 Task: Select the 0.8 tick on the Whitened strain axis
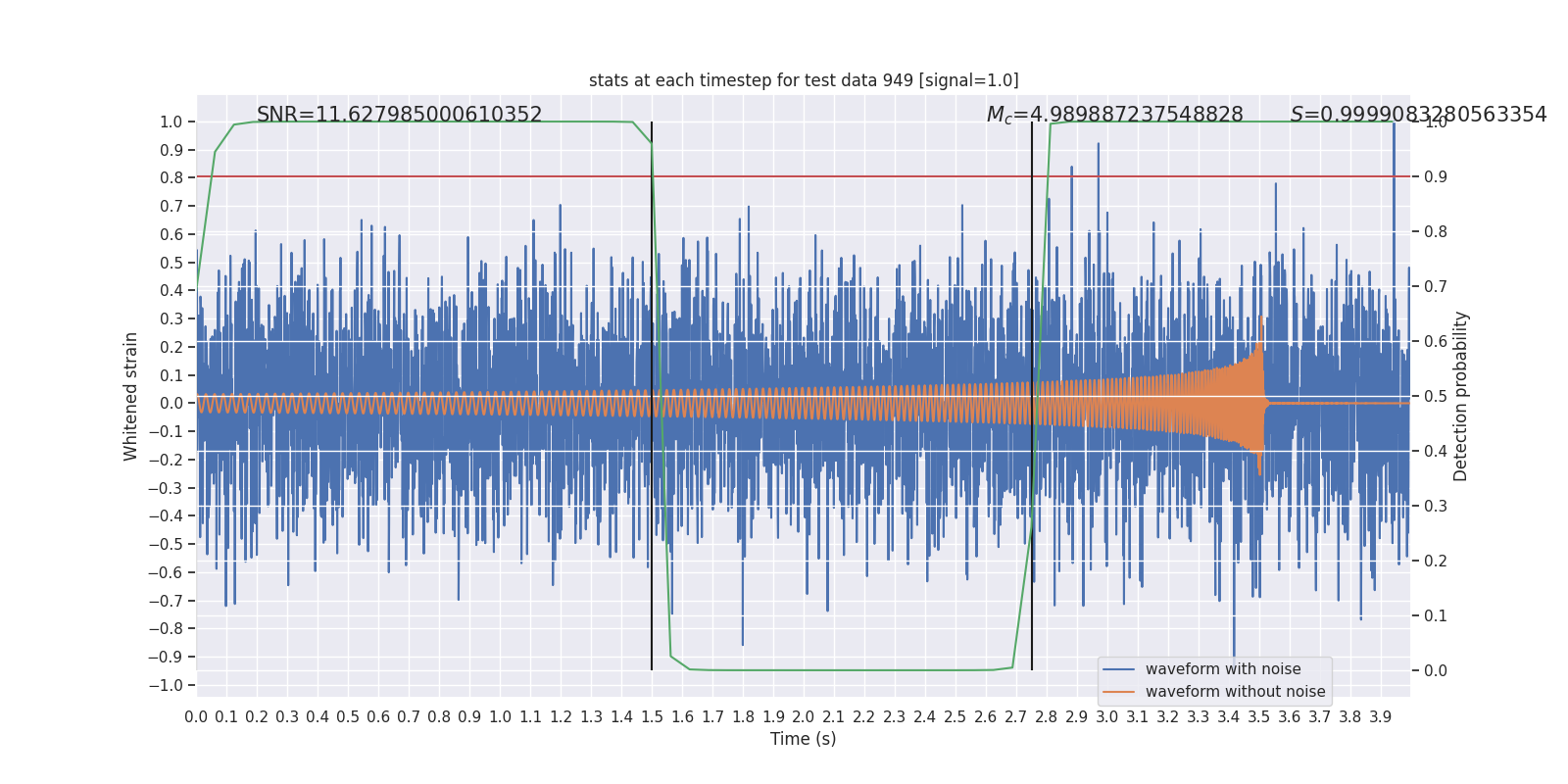coord(171,178)
